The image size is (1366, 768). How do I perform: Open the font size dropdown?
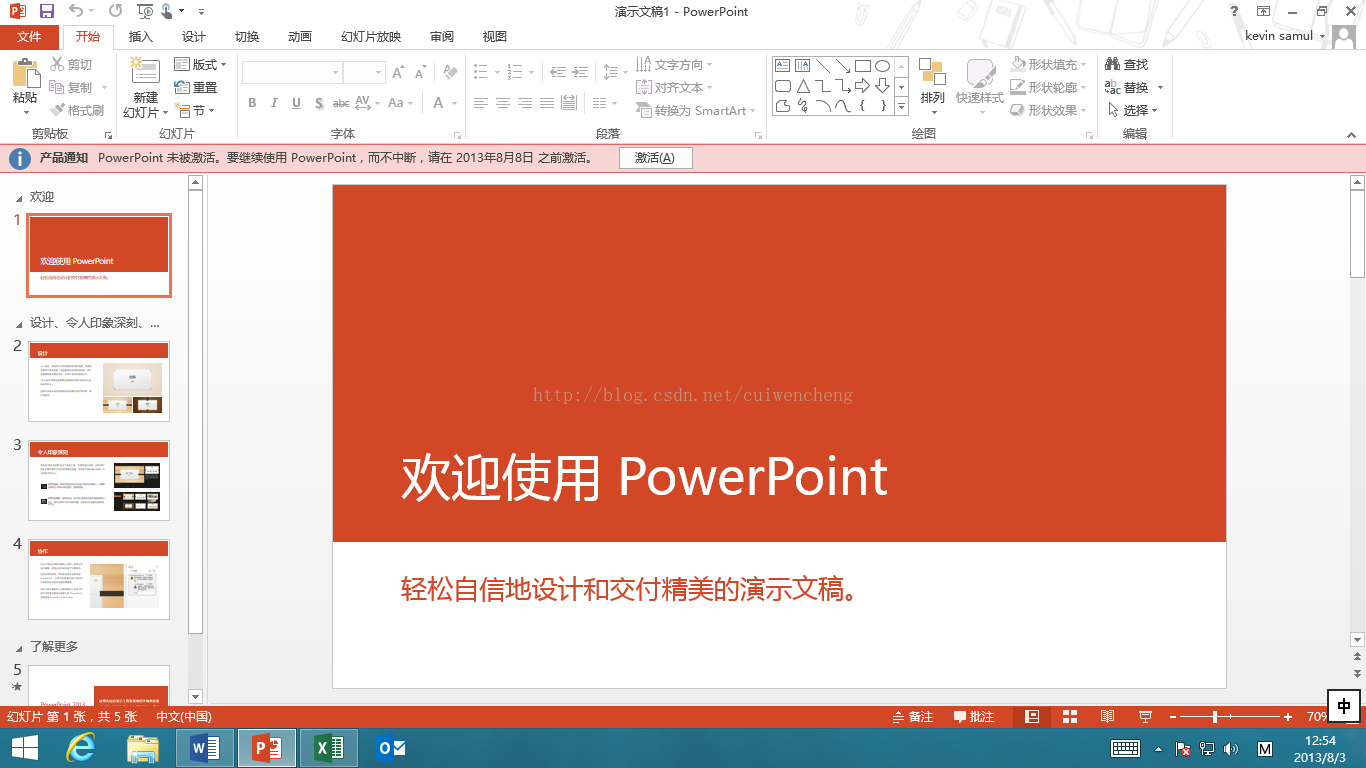pyautogui.click(x=379, y=72)
